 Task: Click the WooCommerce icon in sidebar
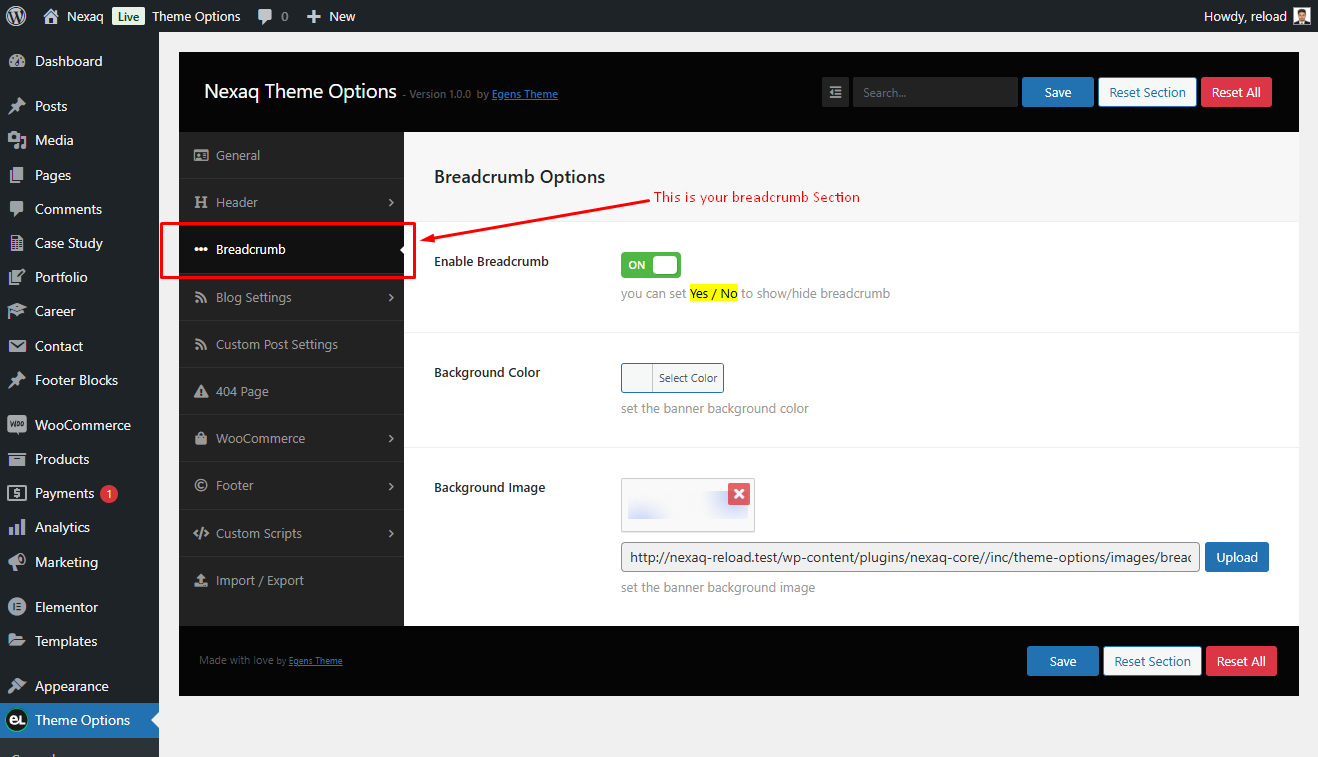pos(17,425)
